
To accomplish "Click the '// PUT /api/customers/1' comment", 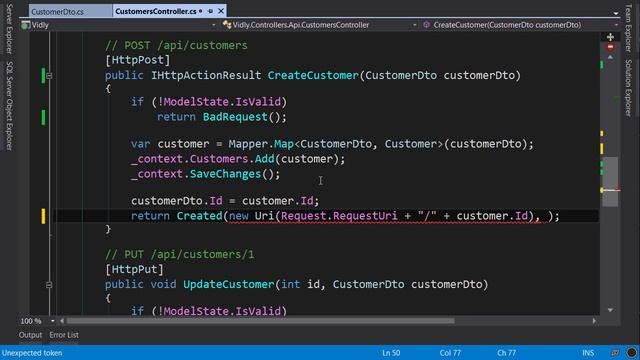I will (x=179, y=255).
